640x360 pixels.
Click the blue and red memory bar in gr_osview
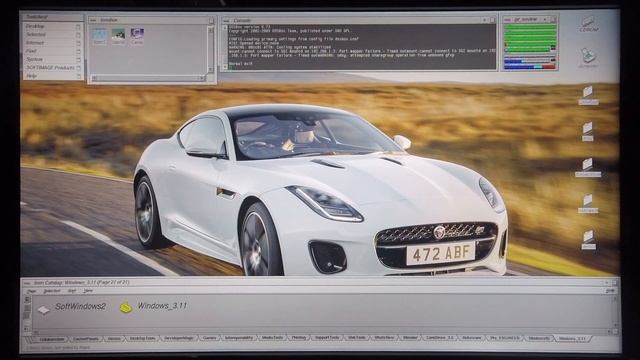coord(530,66)
